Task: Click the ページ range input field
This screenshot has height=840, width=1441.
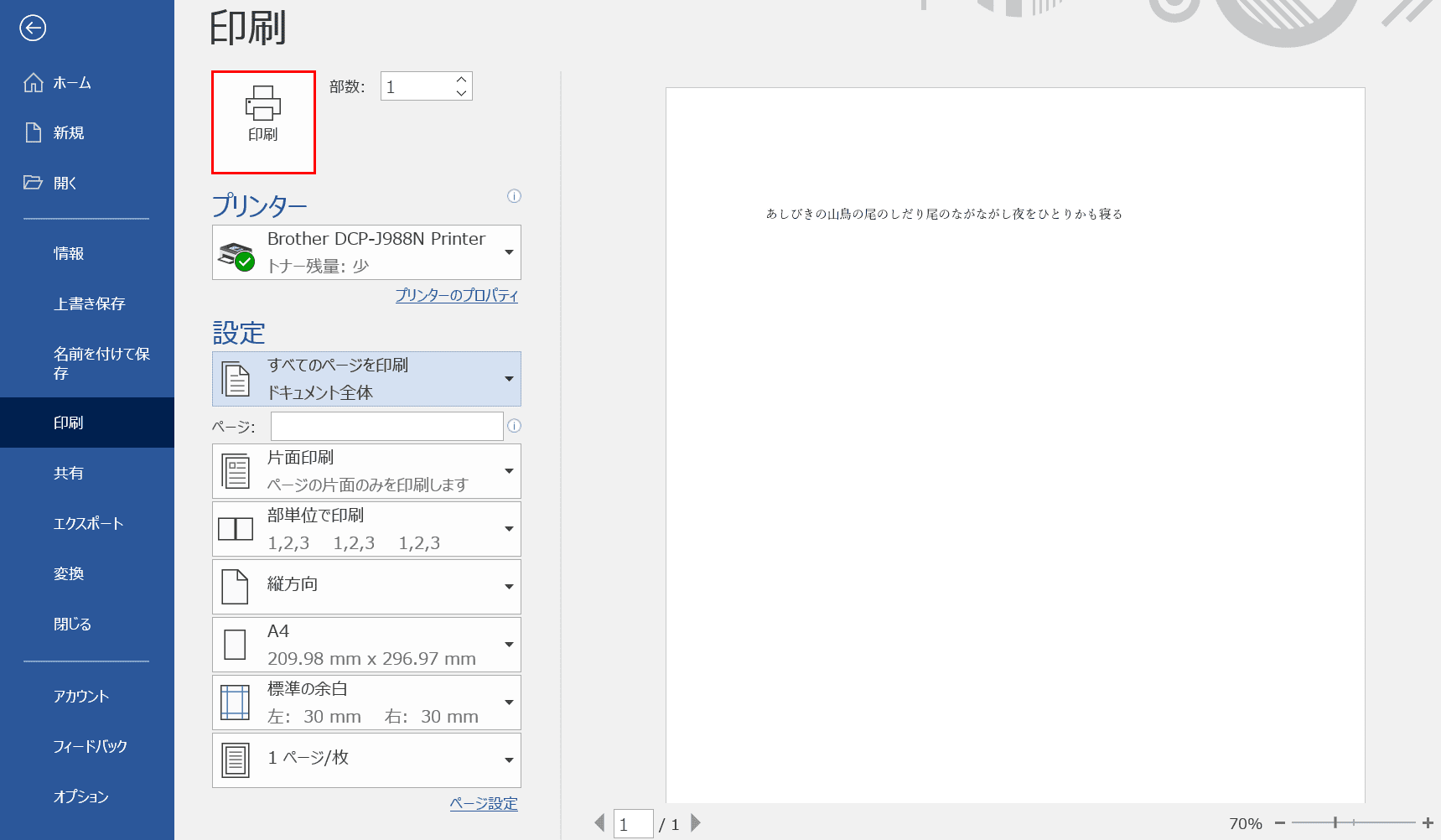Action: click(387, 426)
